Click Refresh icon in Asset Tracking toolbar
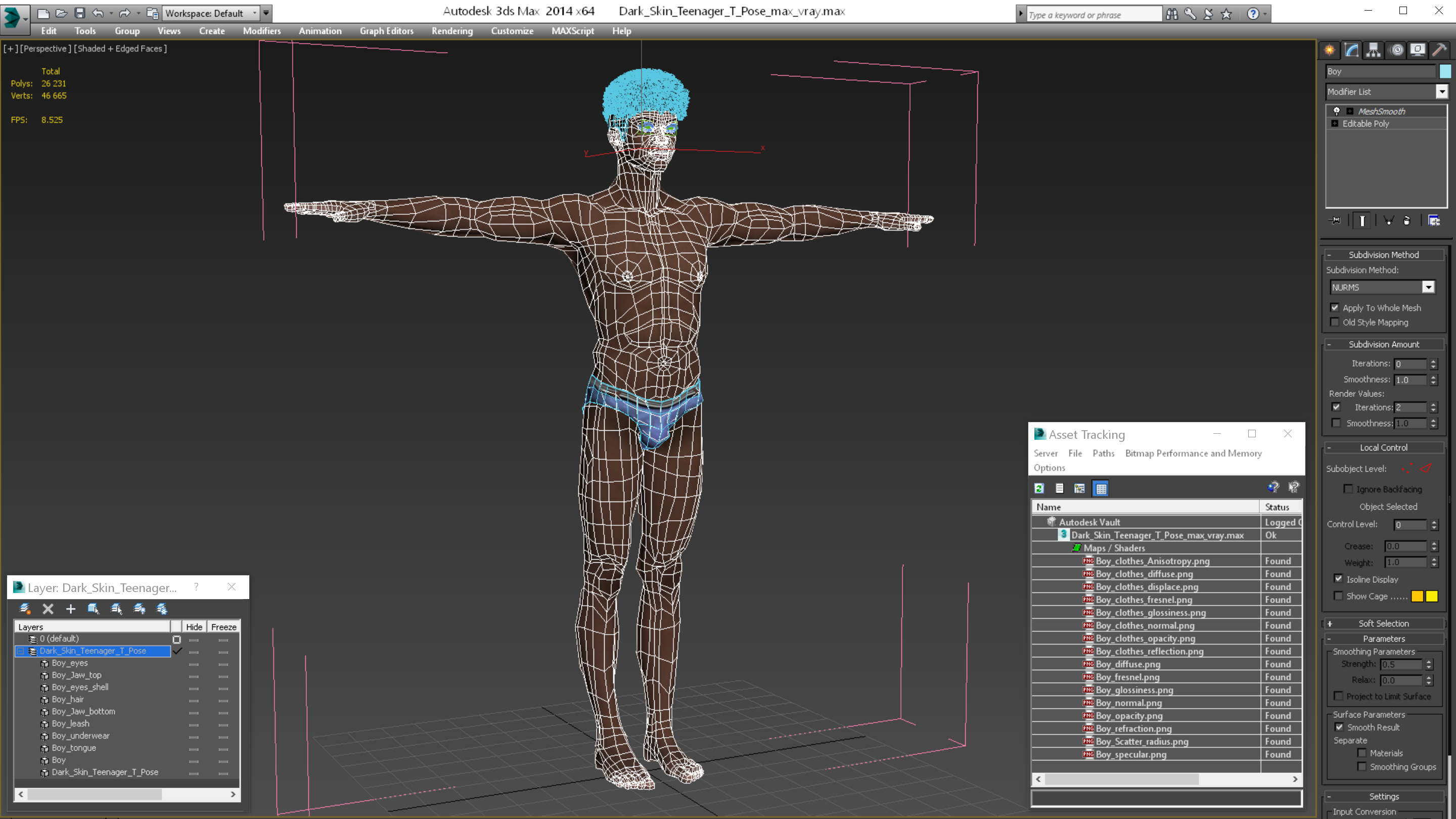This screenshot has height=819, width=1456. (1039, 488)
